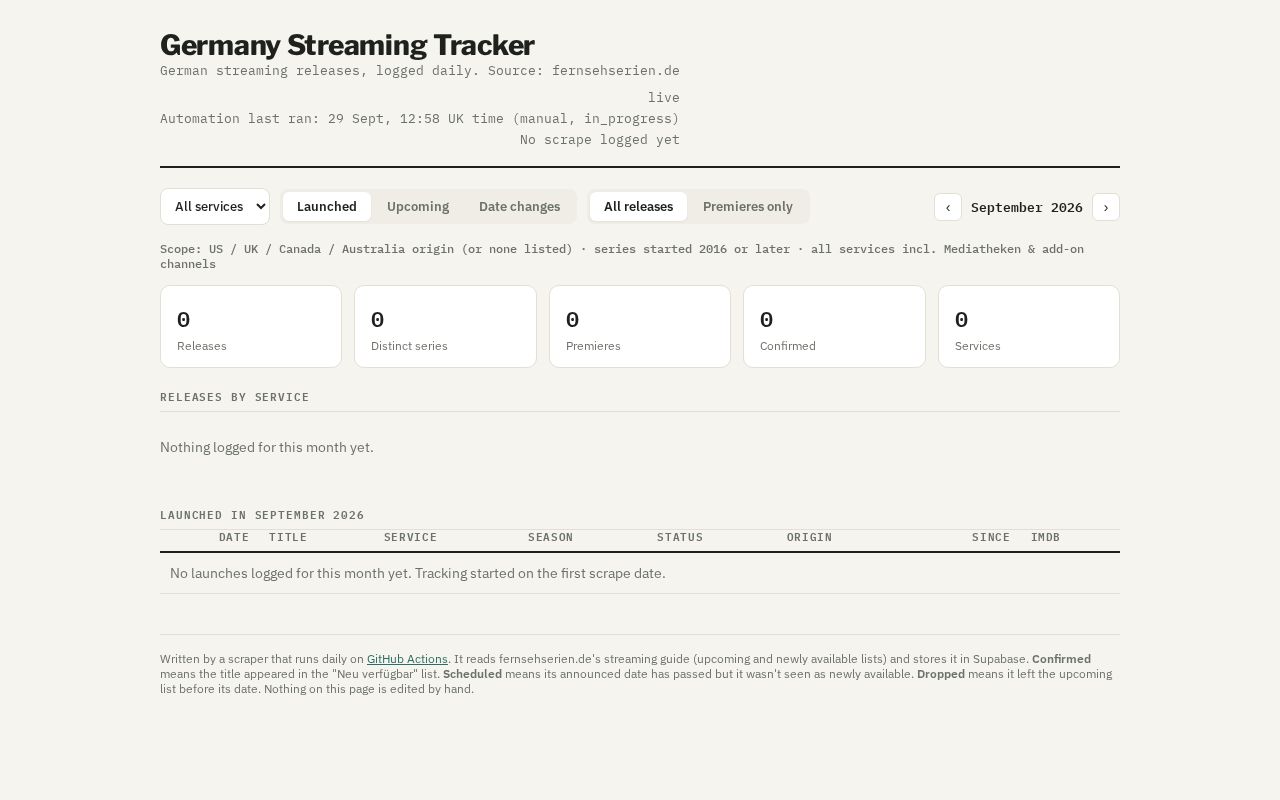Click the SERVICE column header

coord(410,537)
